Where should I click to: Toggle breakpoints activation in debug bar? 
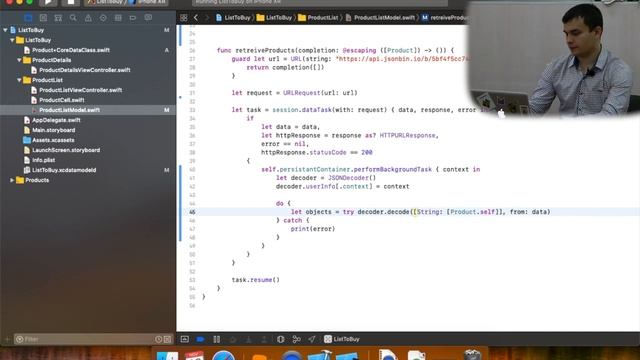coord(200,339)
